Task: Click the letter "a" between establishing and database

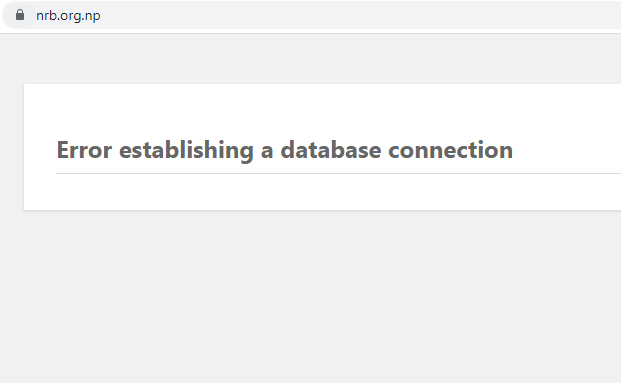Action: (x=267, y=152)
